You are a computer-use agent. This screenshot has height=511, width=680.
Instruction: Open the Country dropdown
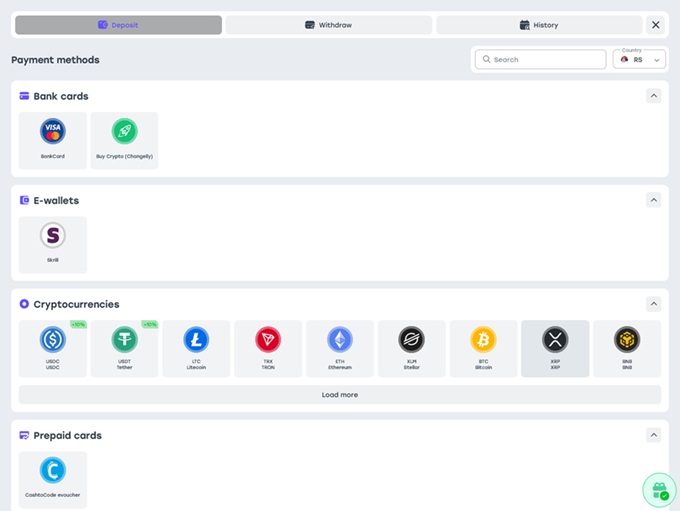639,60
